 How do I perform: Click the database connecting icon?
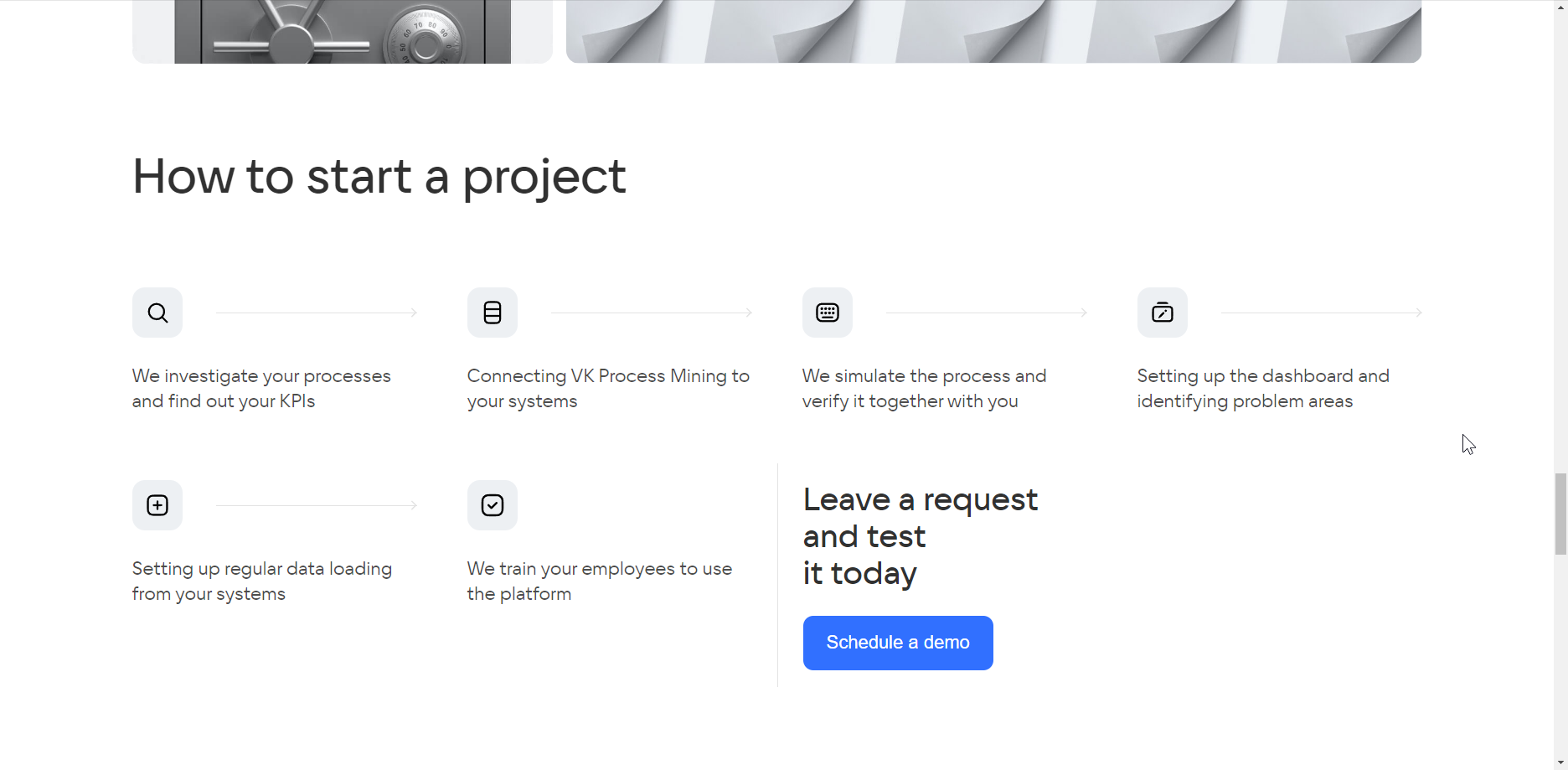click(493, 313)
